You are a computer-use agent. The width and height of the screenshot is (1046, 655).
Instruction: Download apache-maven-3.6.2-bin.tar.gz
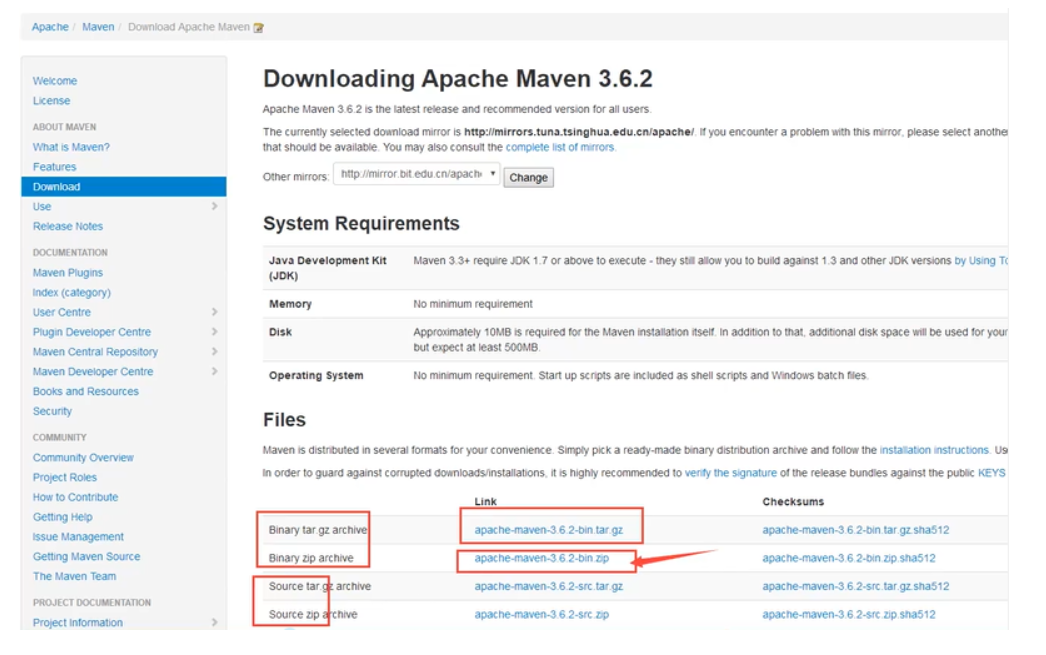click(x=548, y=530)
